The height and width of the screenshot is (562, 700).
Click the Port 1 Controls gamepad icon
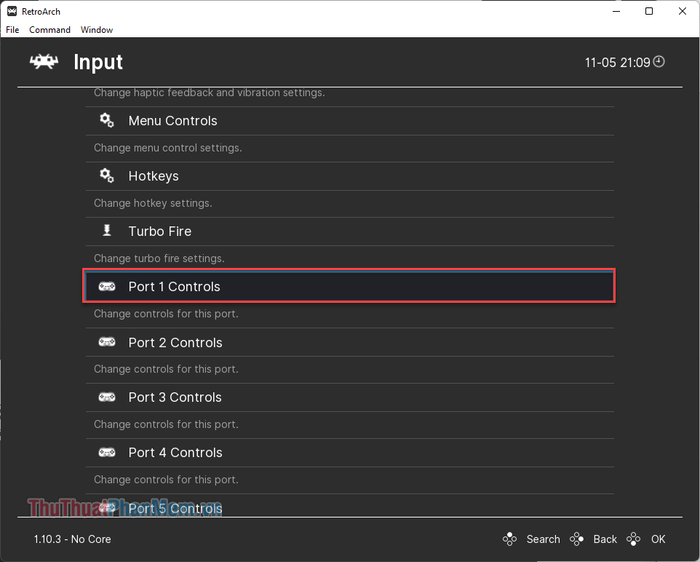pos(107,286)
